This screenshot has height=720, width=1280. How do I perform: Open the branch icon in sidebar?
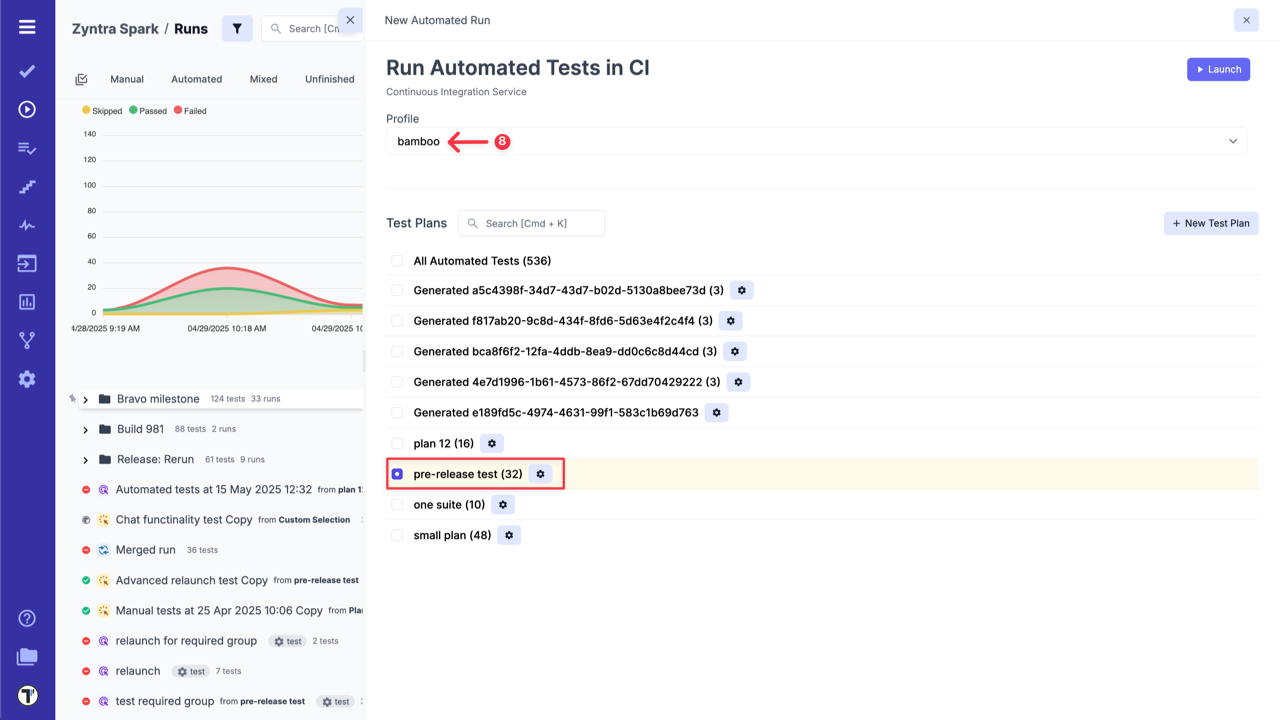tap(27, 341)
